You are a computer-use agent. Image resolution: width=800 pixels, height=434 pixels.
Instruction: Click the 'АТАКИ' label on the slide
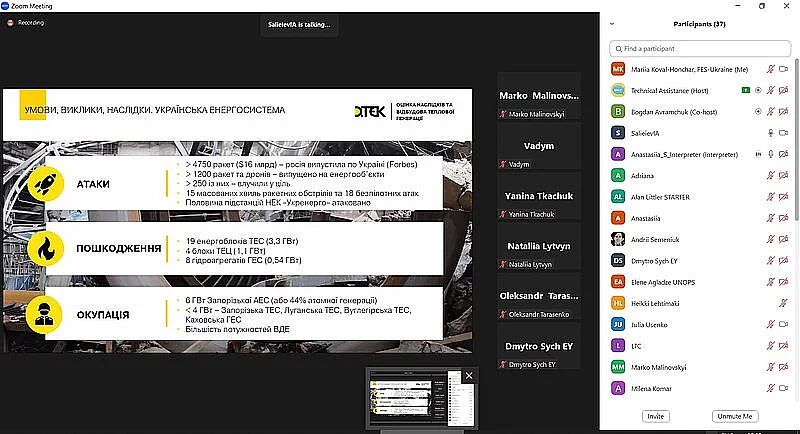(x=93, y=185)
